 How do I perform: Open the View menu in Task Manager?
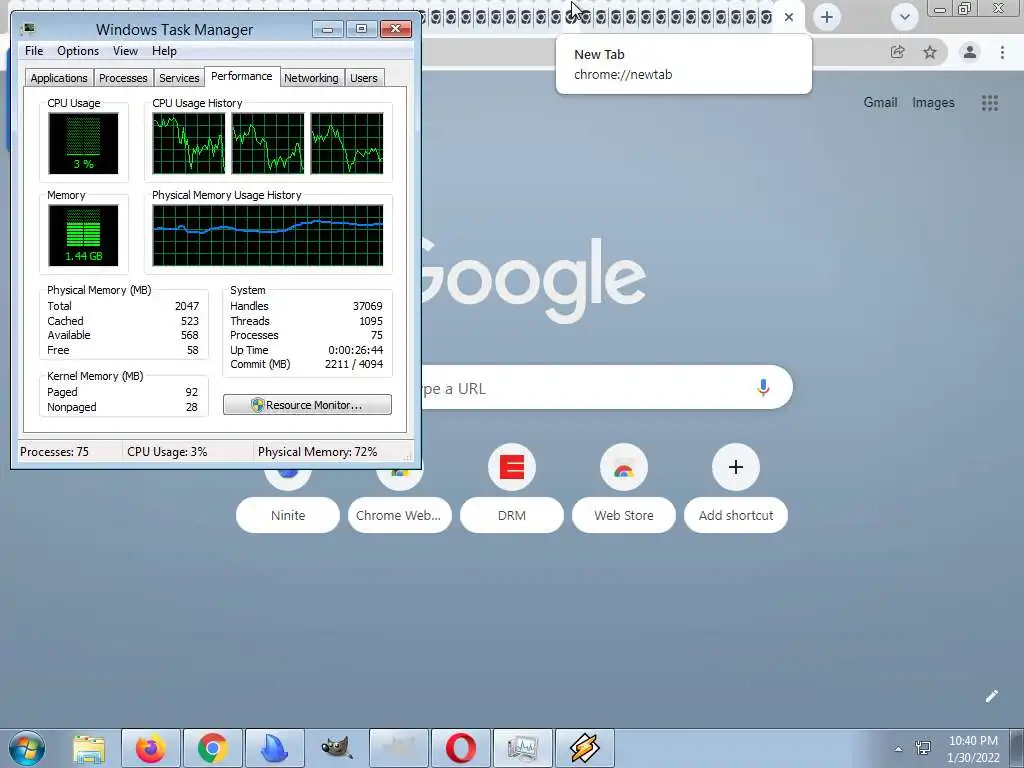click(125, 51)
